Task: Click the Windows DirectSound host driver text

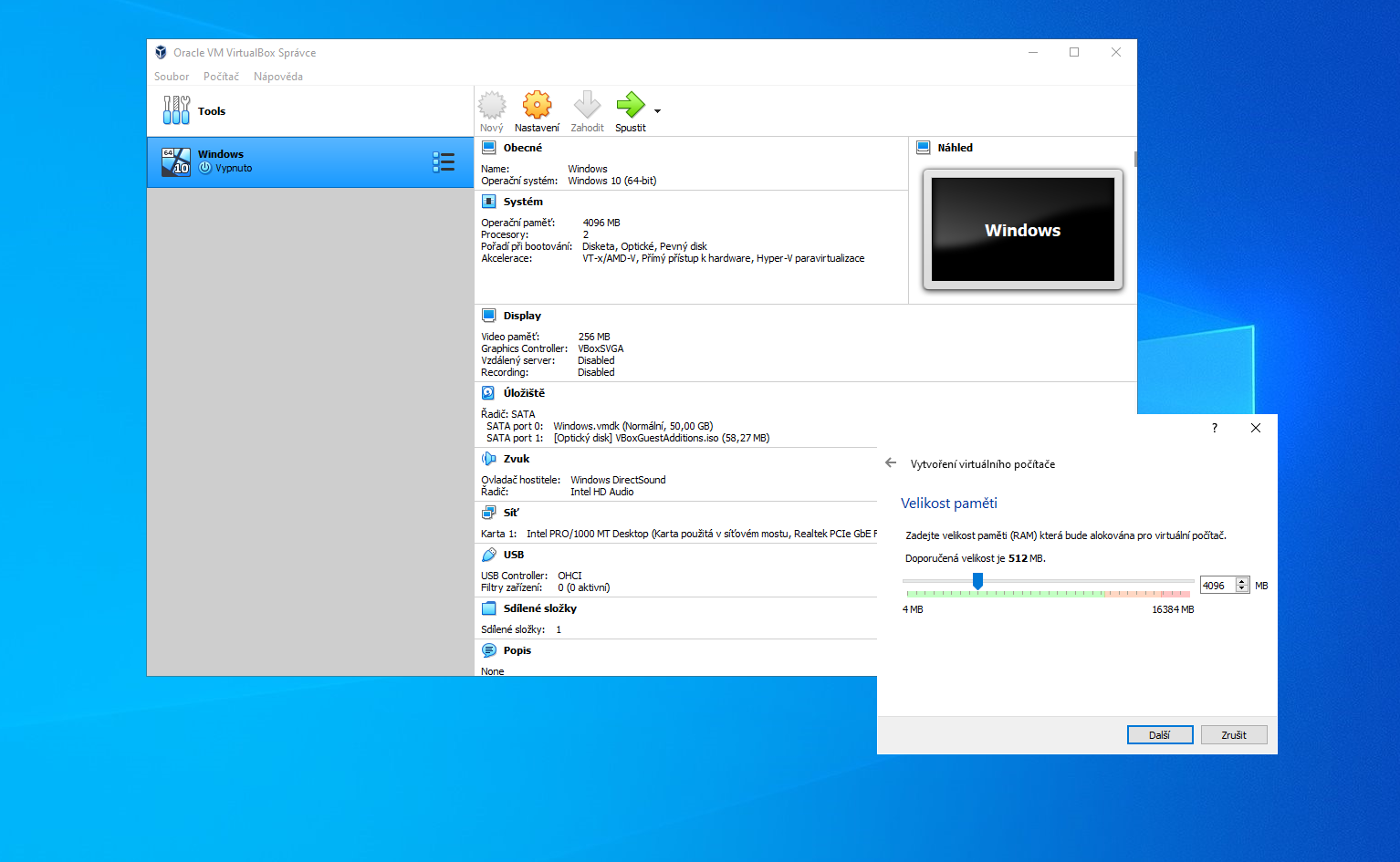Action: click(618, 480)
